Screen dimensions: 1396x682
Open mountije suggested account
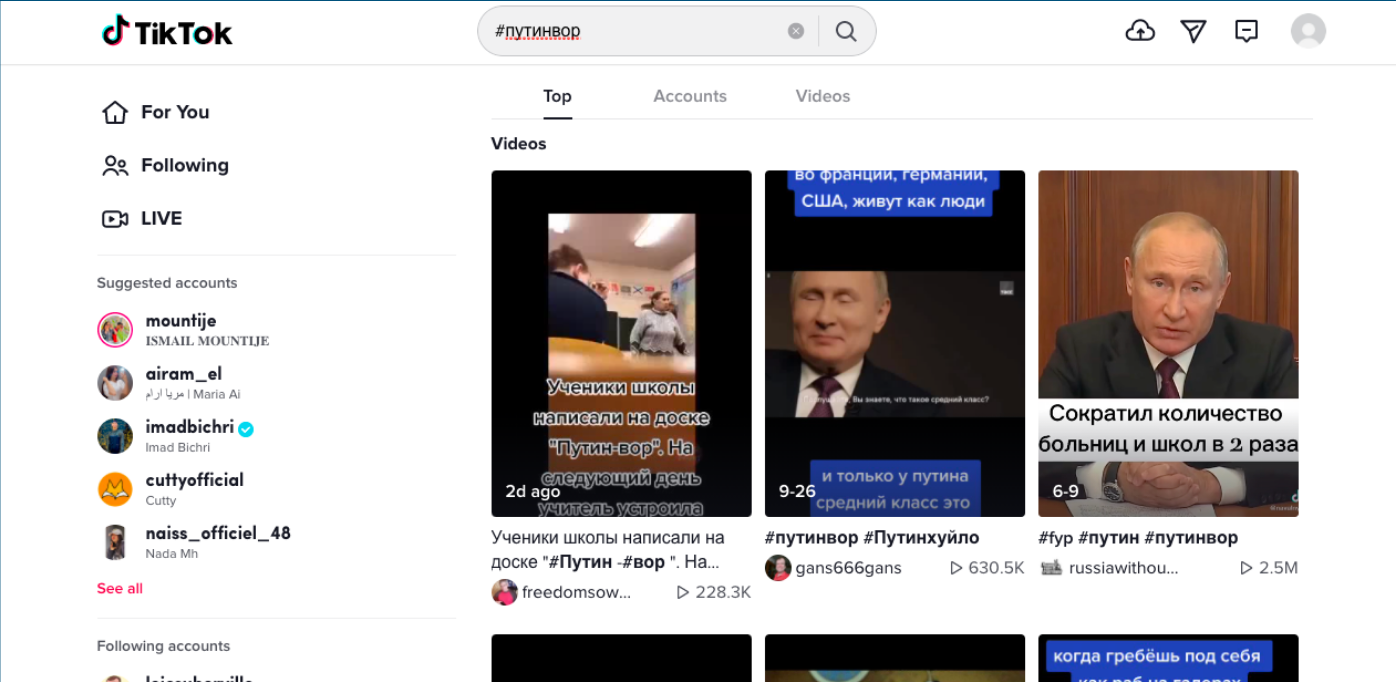click(x=183, y=329)
